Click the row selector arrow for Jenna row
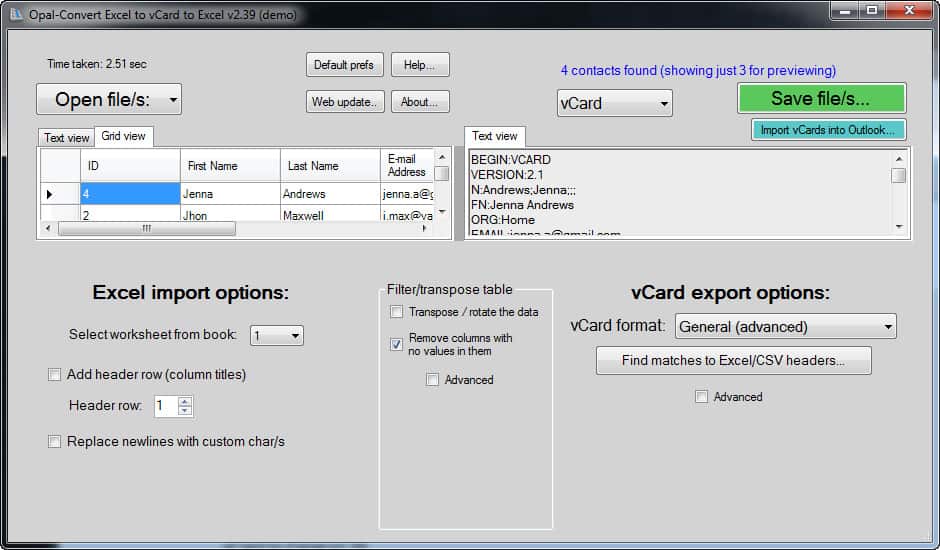Viewport: 940px width, 550px height. 50,194
